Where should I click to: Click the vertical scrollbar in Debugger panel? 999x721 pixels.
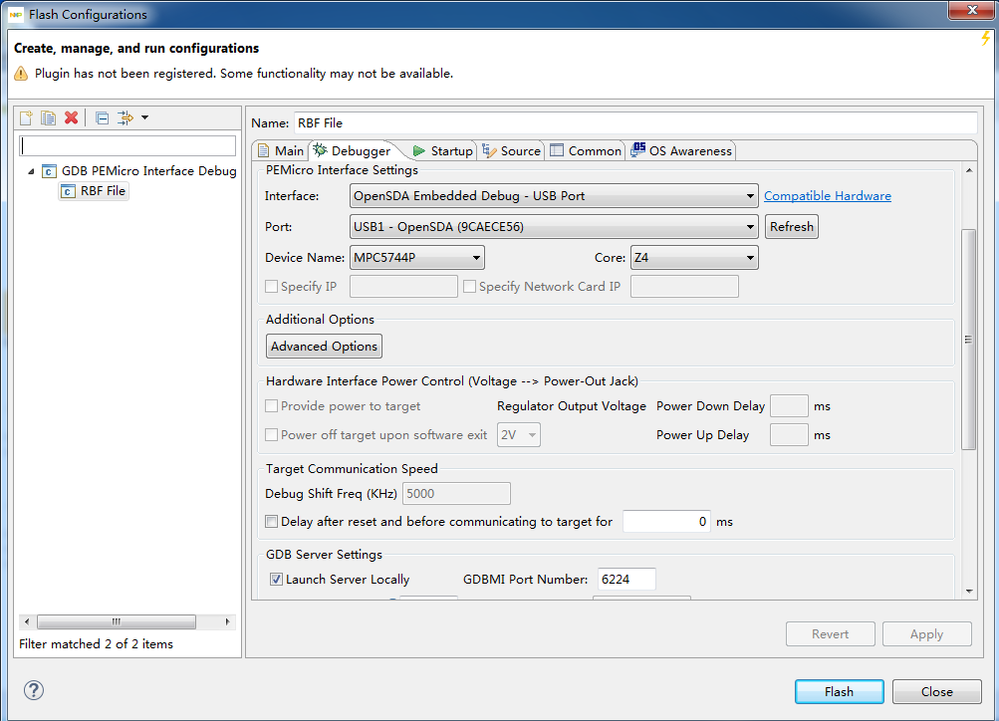[967, 340]
